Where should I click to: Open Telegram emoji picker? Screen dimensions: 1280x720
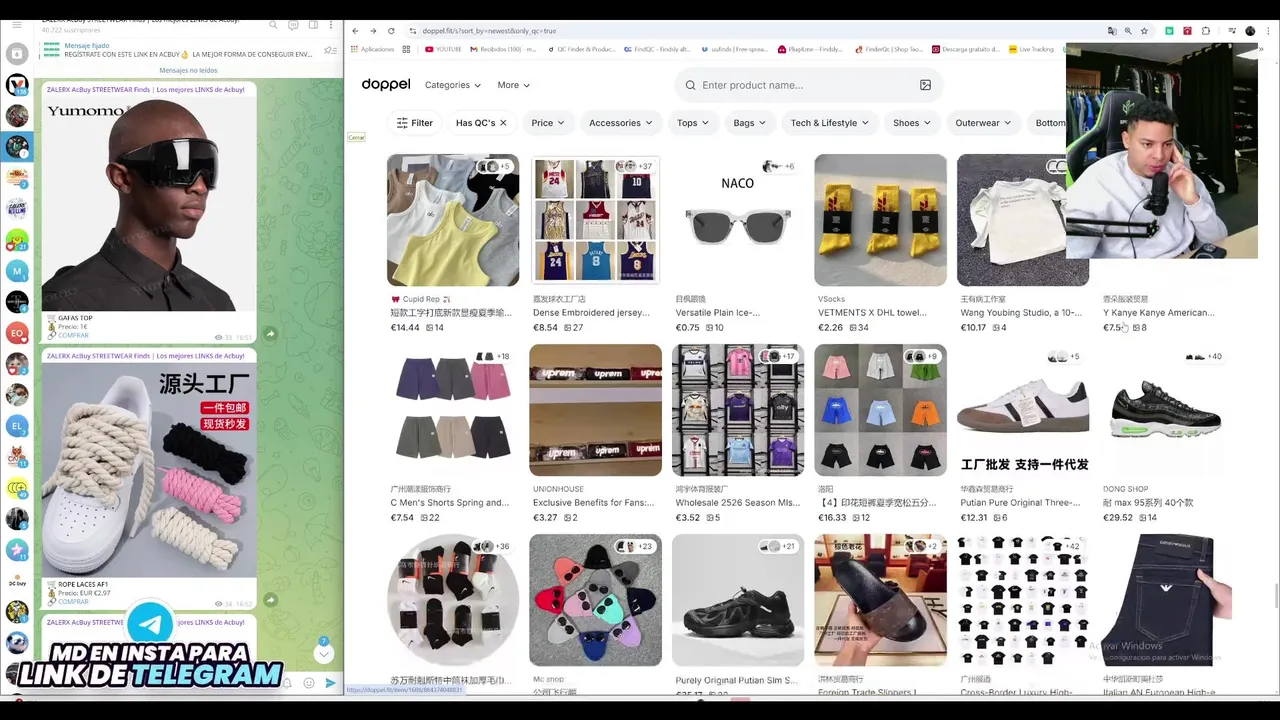(x=309, y=683)
